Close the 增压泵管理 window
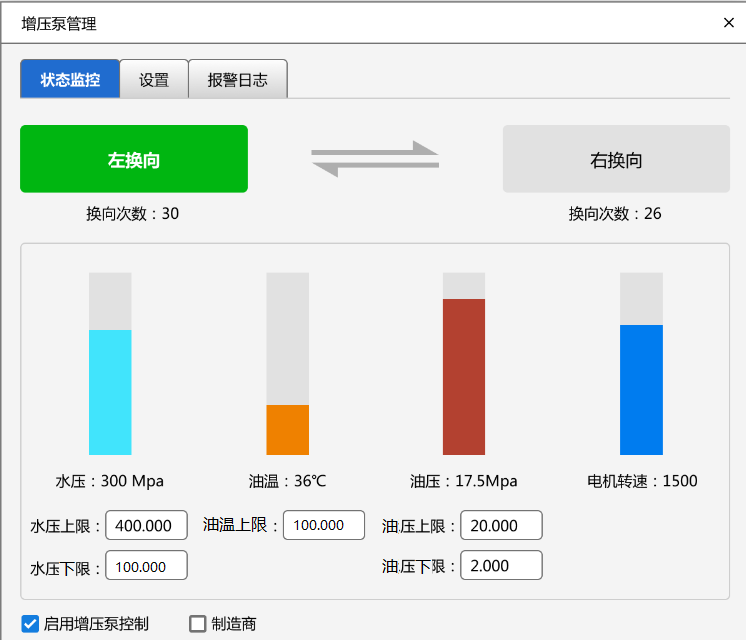 [729, 23]
